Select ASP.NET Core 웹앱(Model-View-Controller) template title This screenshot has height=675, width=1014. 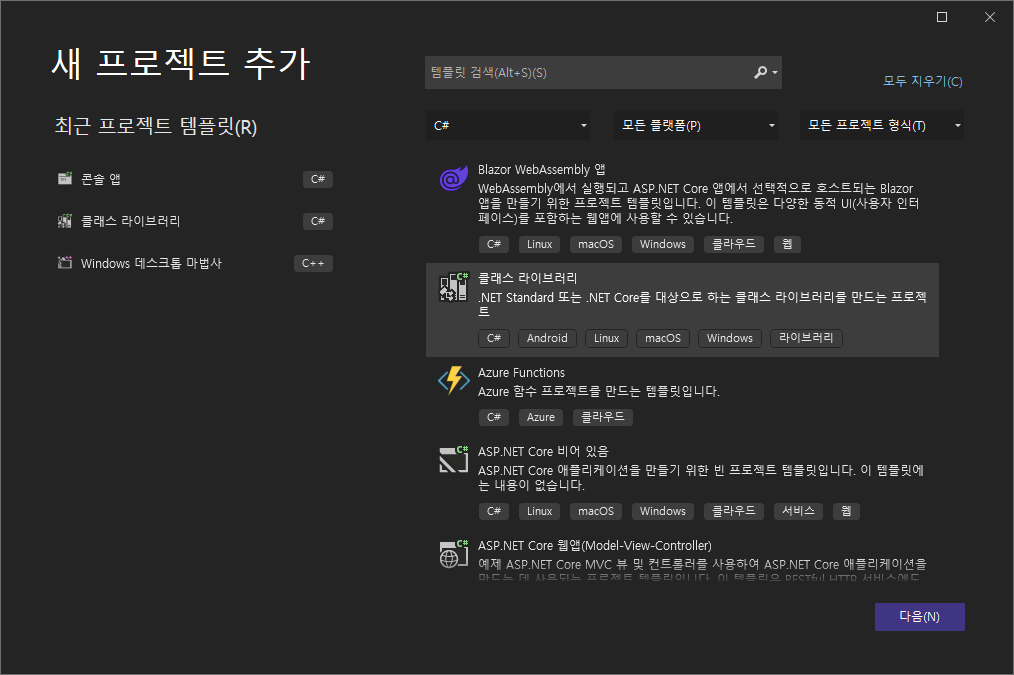pos(595,546)
